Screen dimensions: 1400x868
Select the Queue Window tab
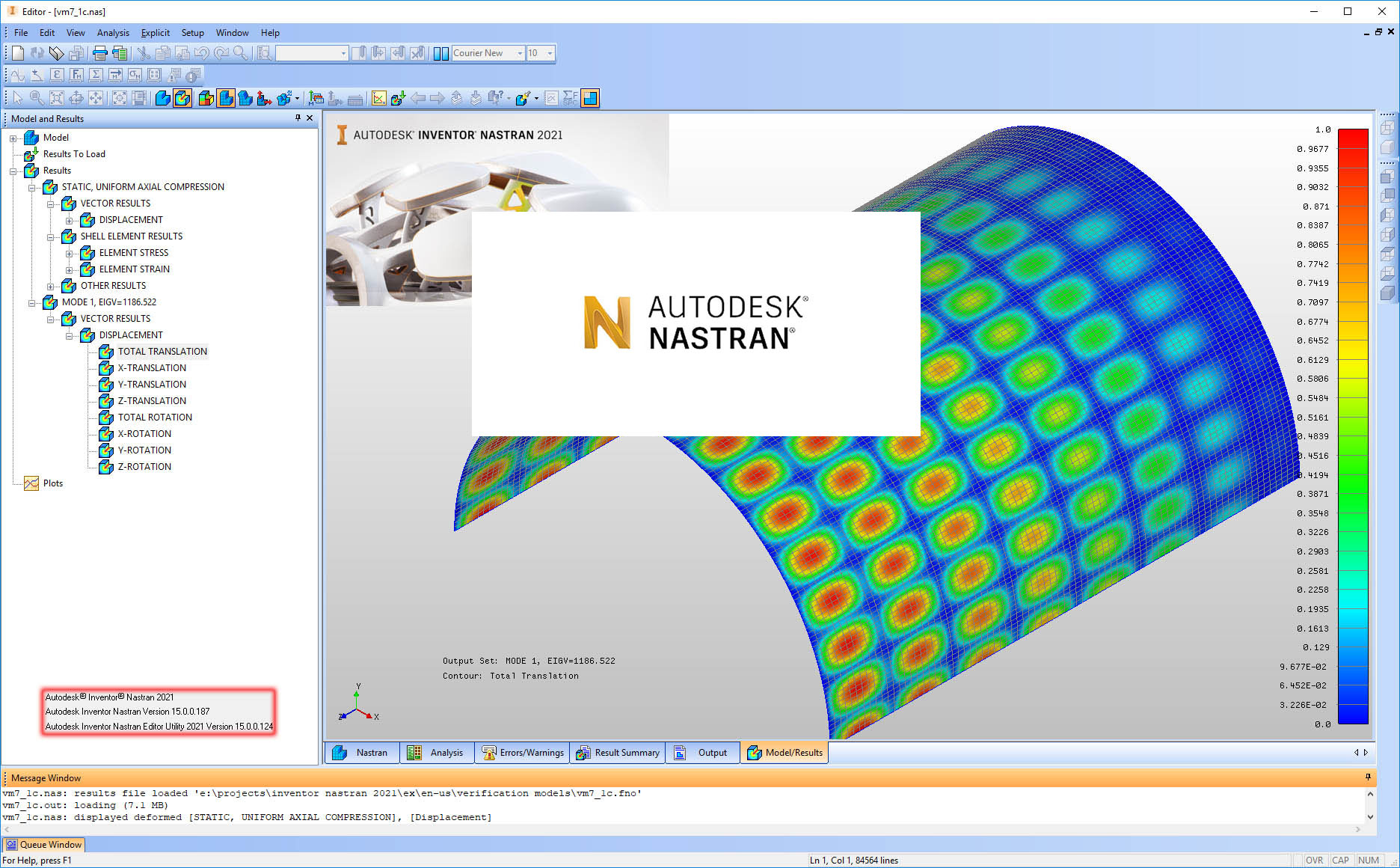coord(43,844)
